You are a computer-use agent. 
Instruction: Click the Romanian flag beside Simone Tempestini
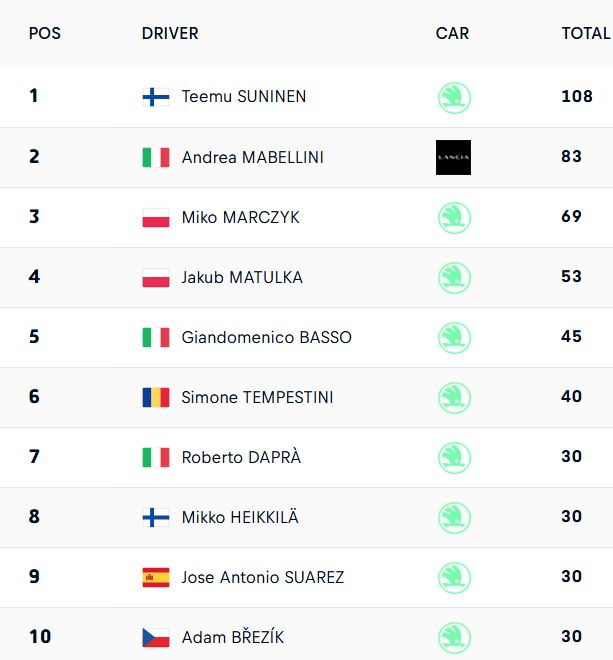click(156, 397)
